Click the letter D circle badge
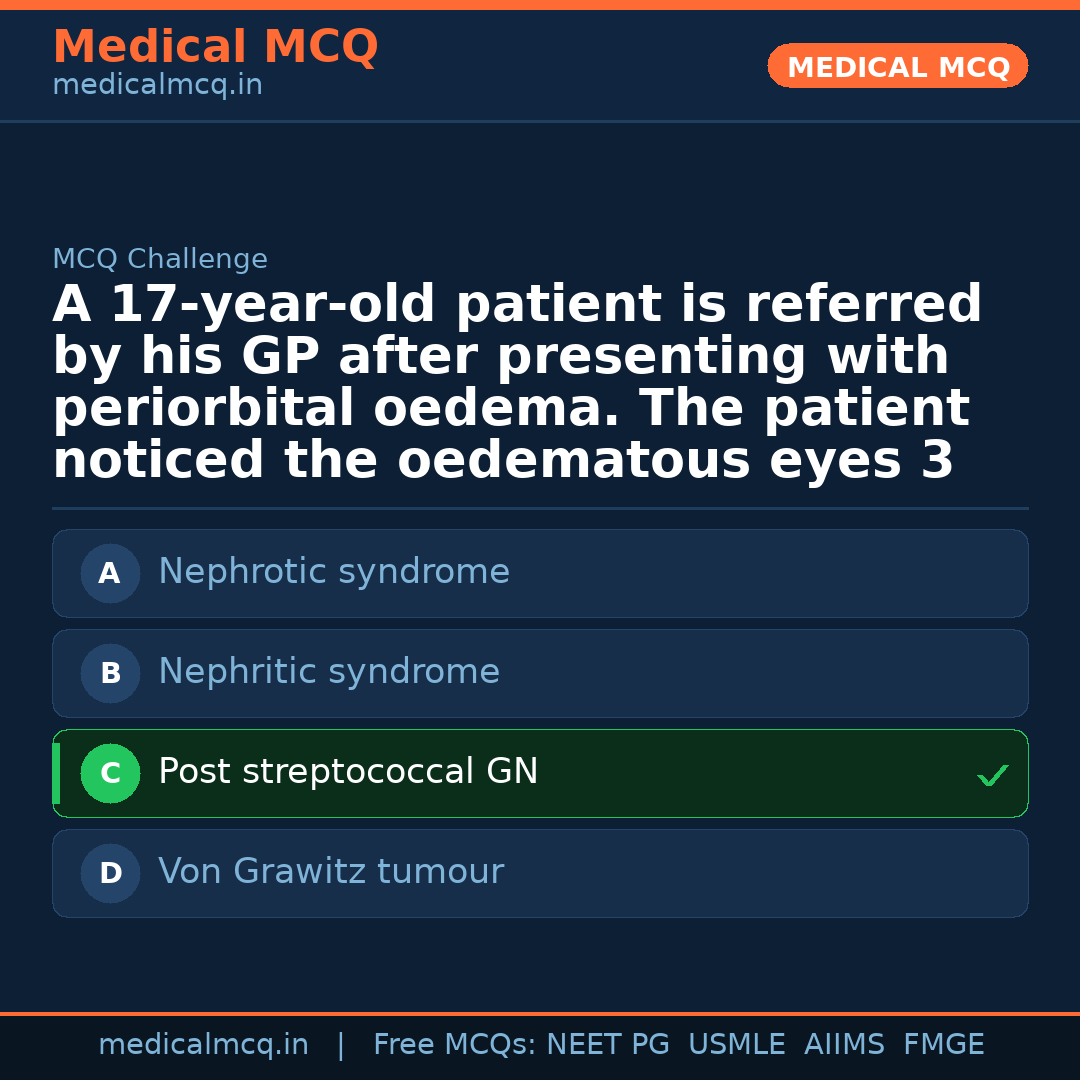Viewport: 1080px width, 1080px height. [110, 874]
